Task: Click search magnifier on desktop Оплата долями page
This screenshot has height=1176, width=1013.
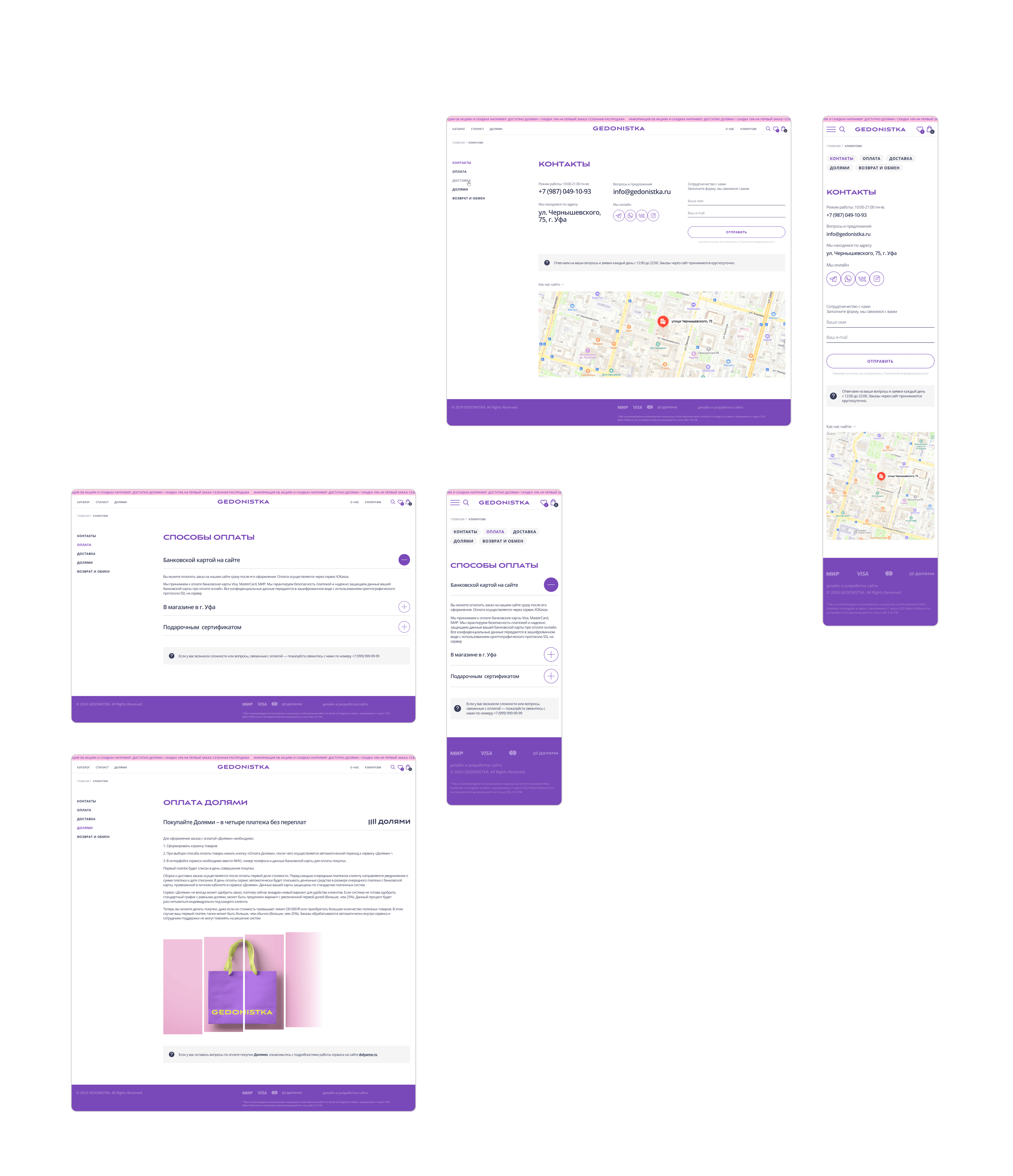Action: coord(392,767)
